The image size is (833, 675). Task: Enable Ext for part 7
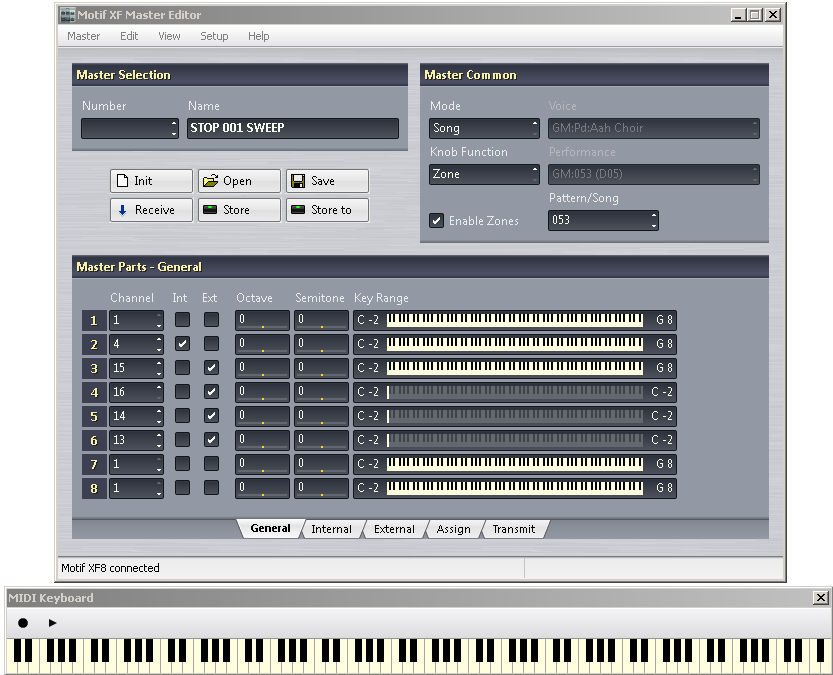[211, 464]
